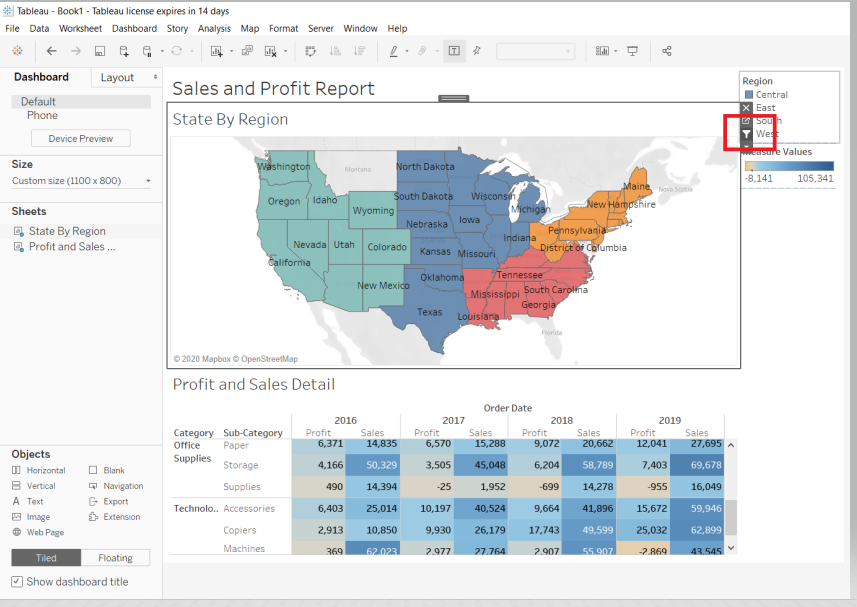Sort descending using toolbar icon

[359, 51]
